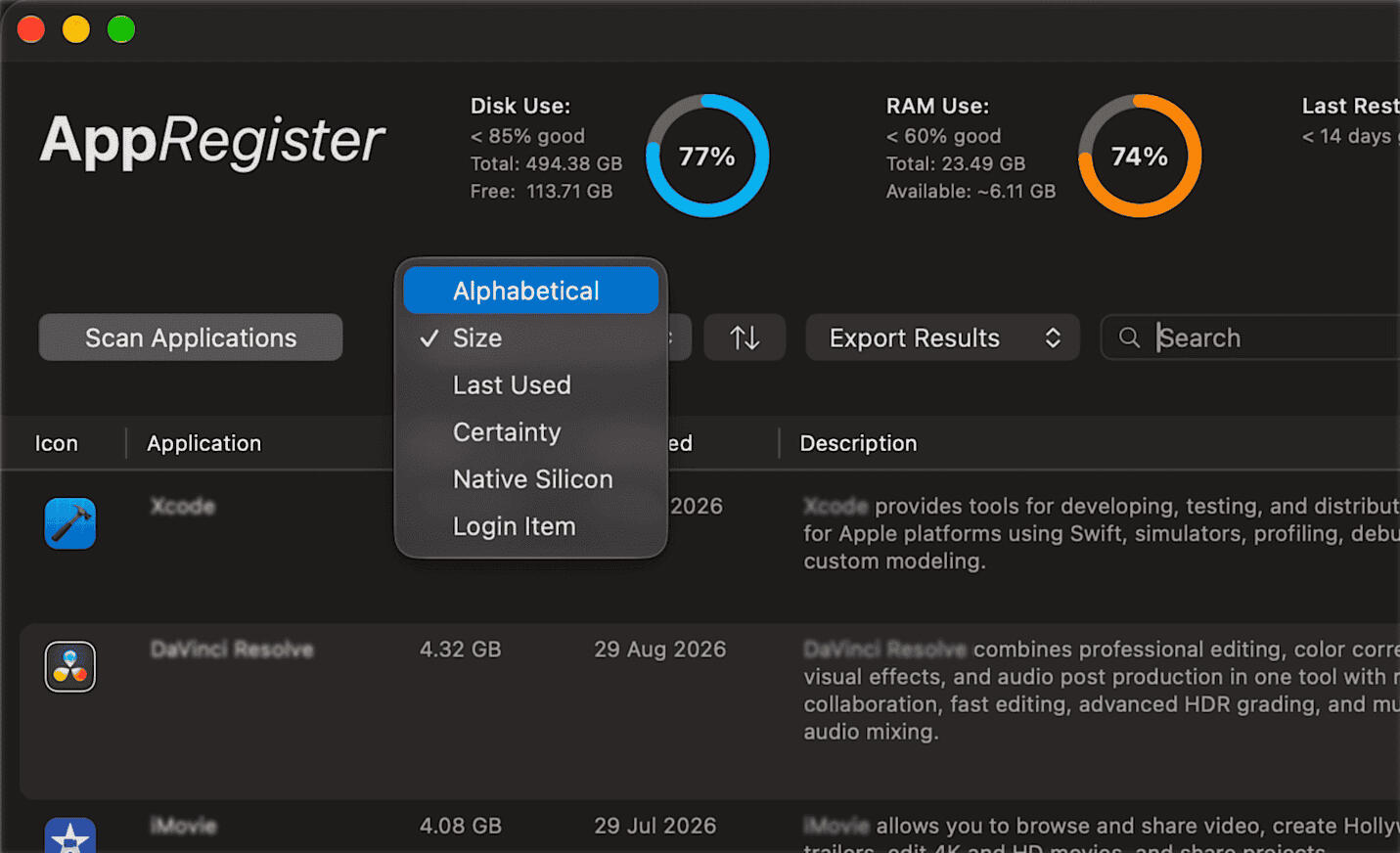Screen dimensions: 1400x853
Task: Click the DaVinci Resolve description text
Action: [x=1102, y=691]
